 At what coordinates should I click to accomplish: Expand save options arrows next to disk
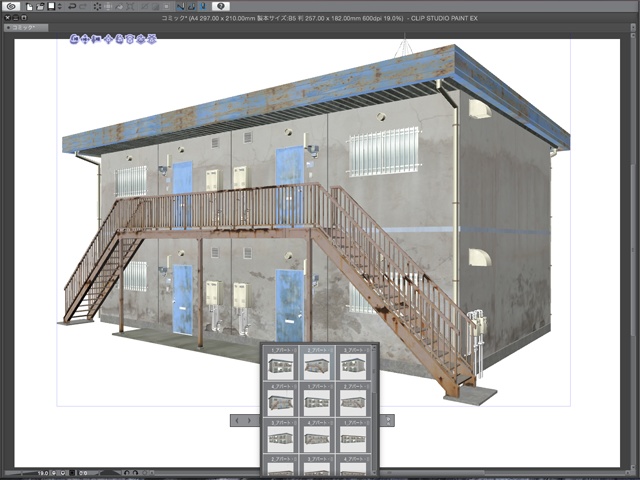[x=60, y=7]
